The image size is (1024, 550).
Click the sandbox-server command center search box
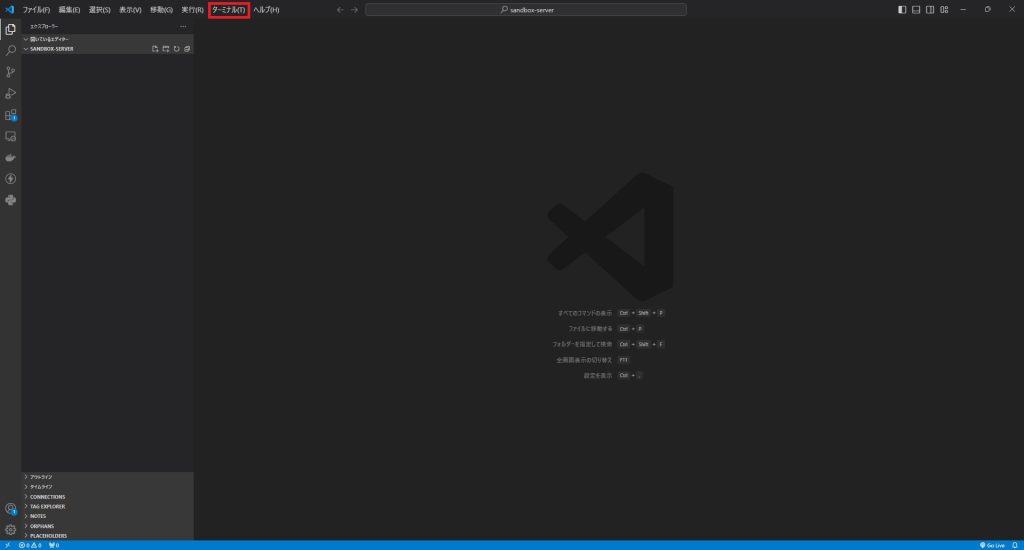coord(525,10)
